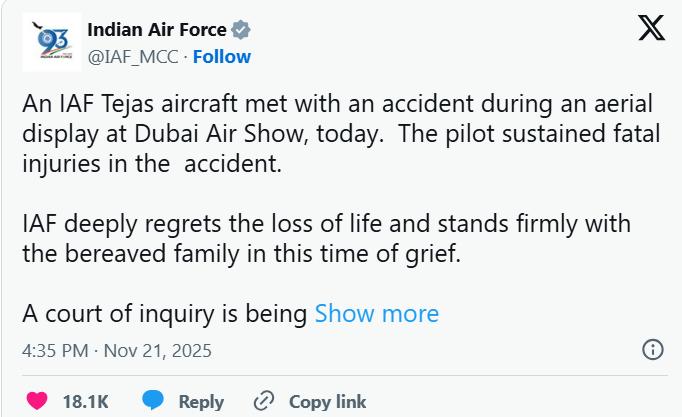Image resolution: width=682 pixels, height=417 pixels.
Task: Click the X logo
Action: pos(651,30)
